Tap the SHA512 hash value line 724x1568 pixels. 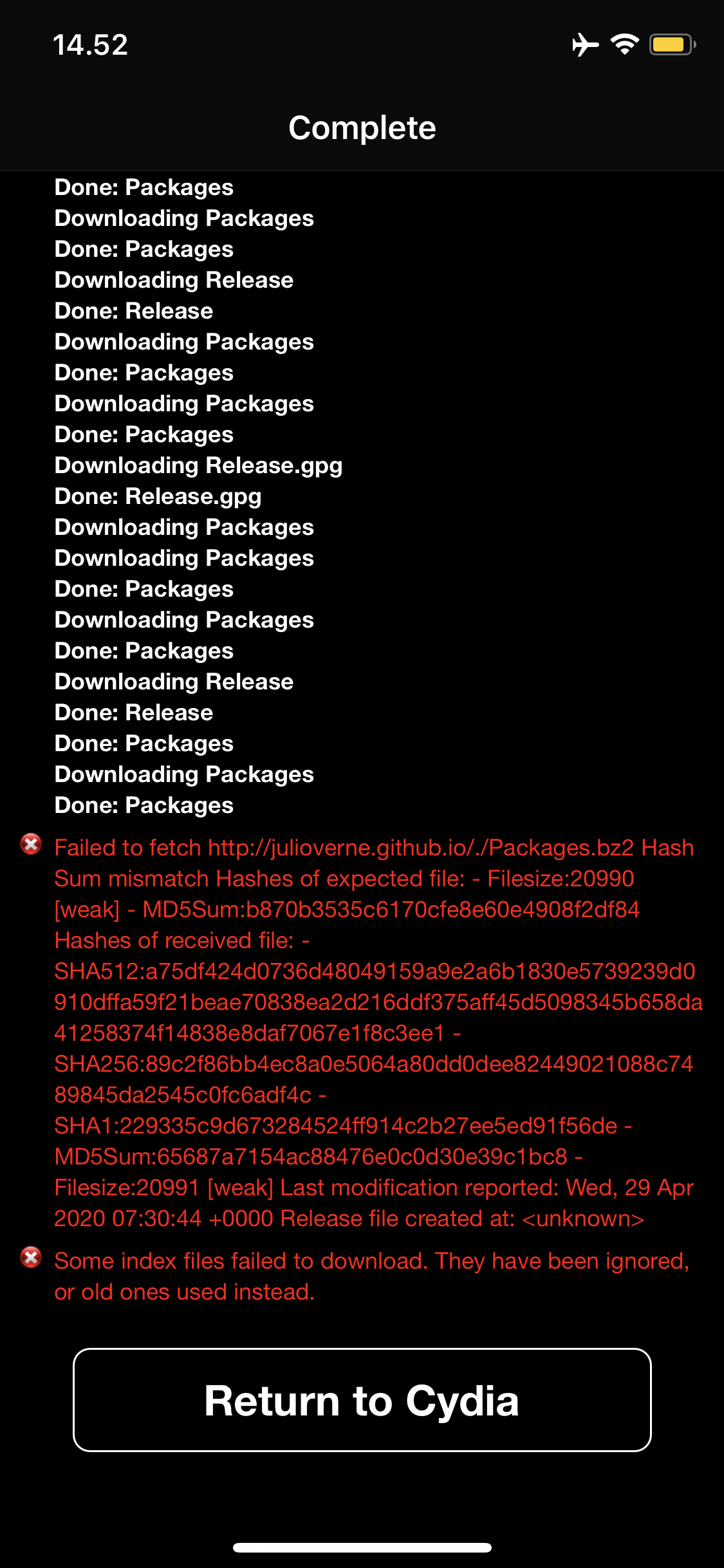coord(374,971)
